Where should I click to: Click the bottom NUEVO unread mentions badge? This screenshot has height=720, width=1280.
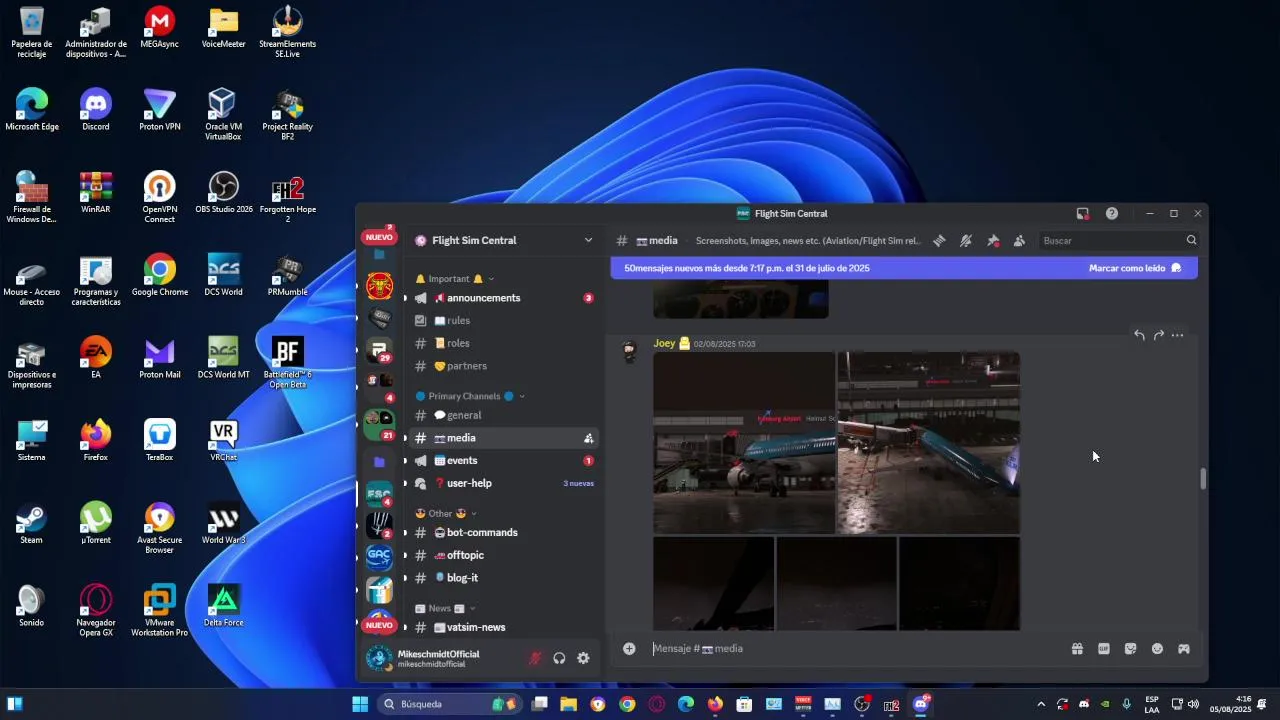(379, 626)
